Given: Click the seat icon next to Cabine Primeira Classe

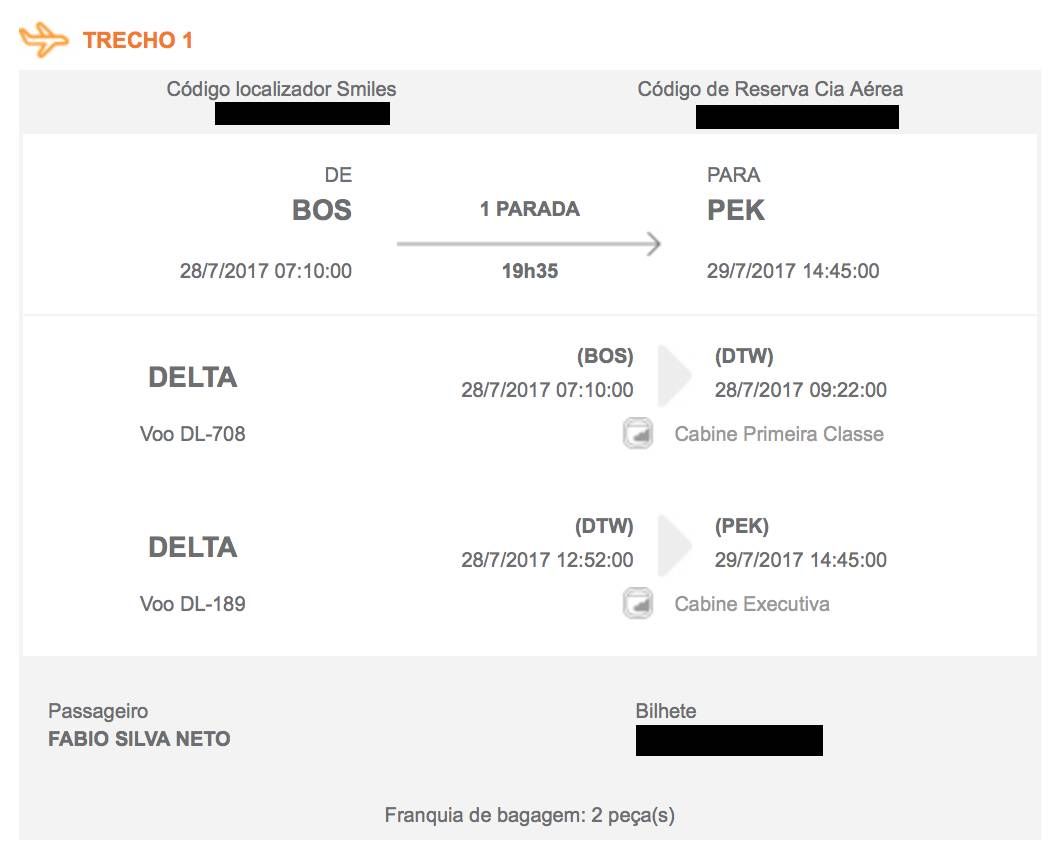Looking at the screenshot, I should click(x=638, y=433).
